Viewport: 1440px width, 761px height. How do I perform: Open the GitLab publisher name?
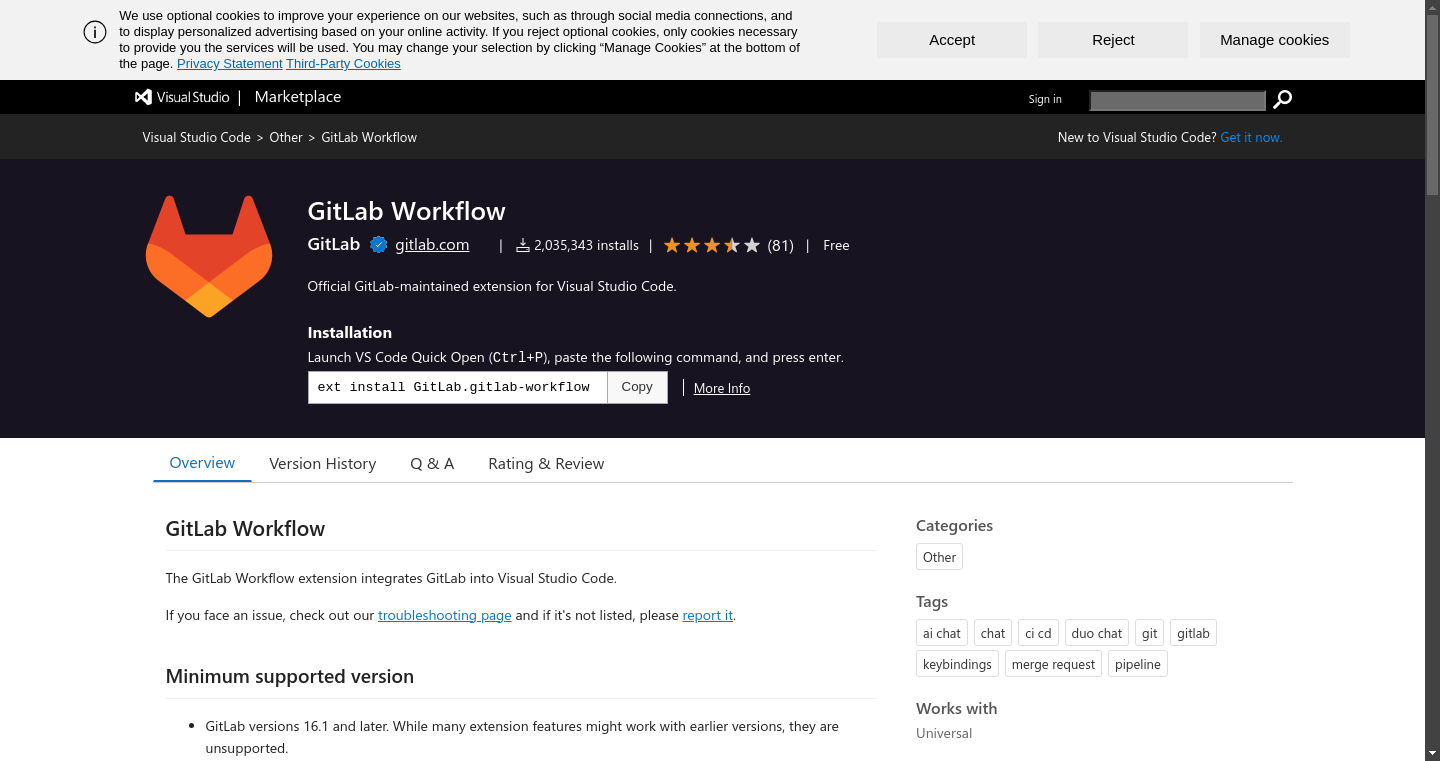334,244
